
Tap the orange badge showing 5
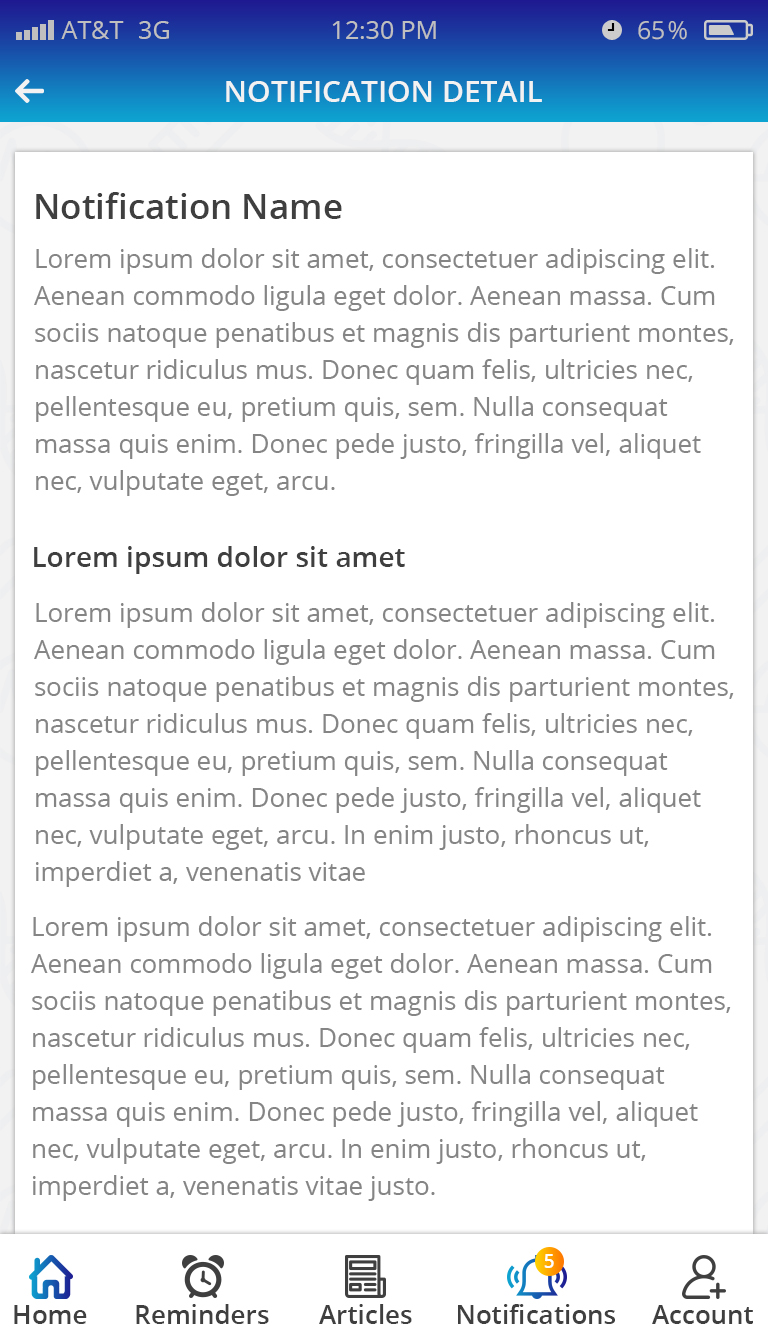point(549,1261)
